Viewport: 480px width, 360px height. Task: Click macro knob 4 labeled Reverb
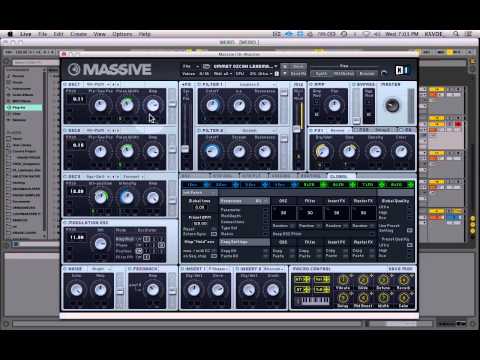tap(403, 280)
